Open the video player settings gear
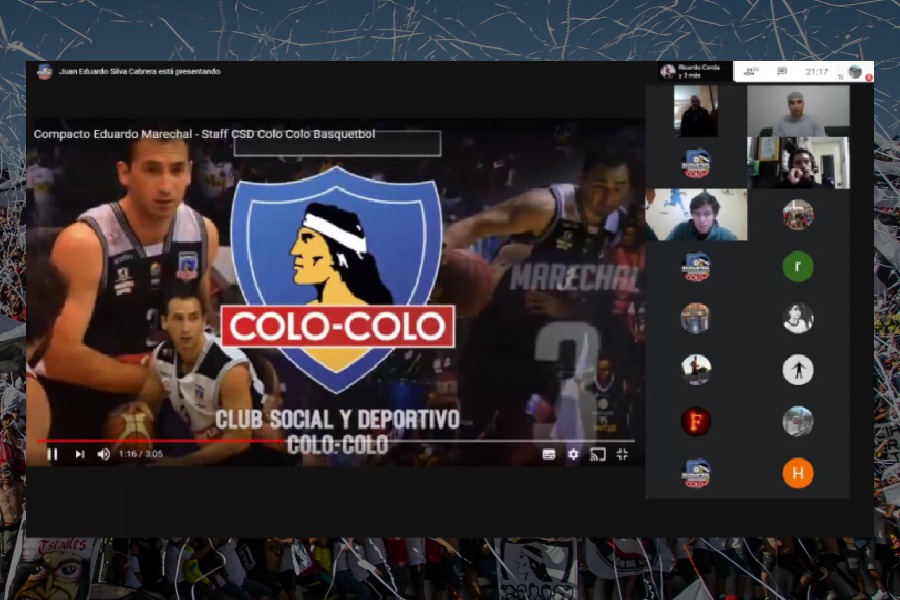Viewport: 900px width, 600px height. (x=573, y=455)
